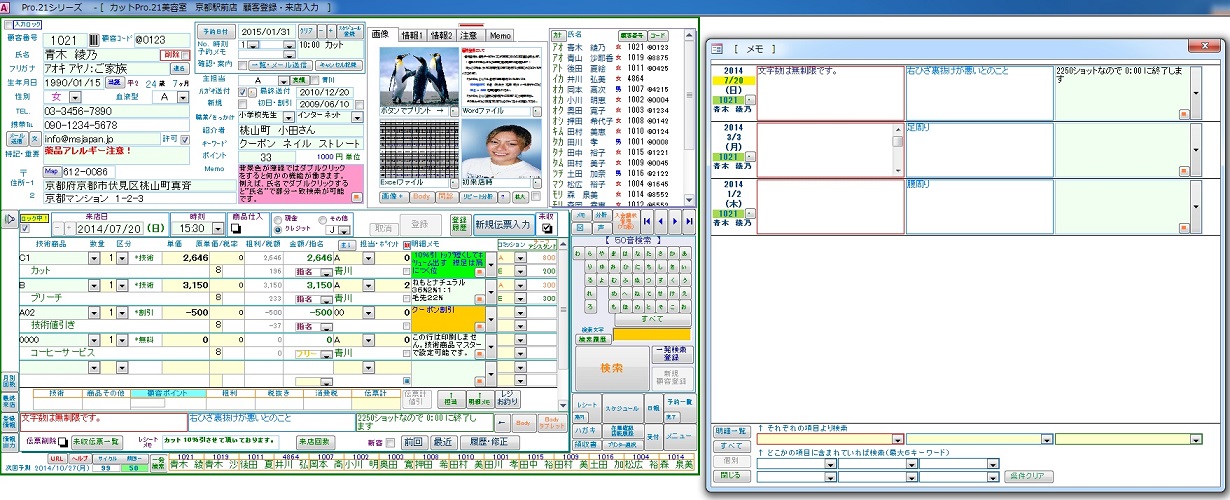Image resolution: width=1230 pixels, height=500 pixels.
Task: Open the 時刻 dropdown showing 1530
Action: tap(218, 229)
